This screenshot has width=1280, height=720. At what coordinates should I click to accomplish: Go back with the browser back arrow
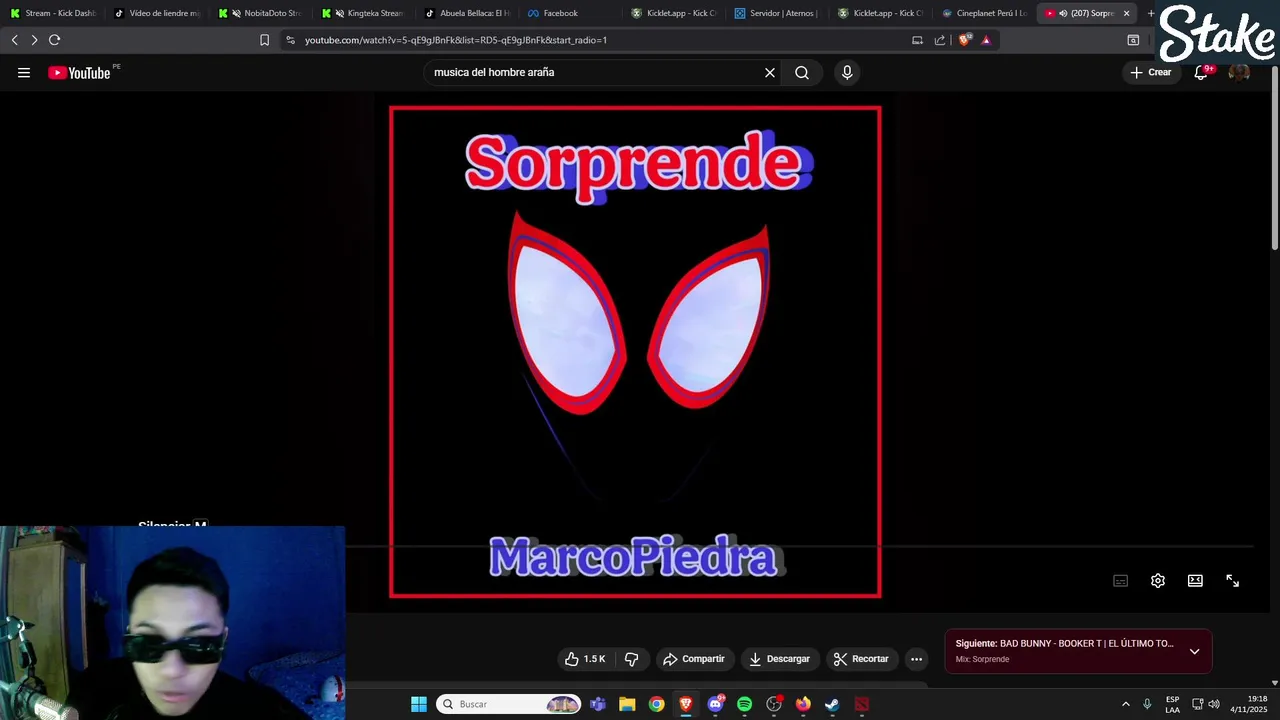[14, 40]
